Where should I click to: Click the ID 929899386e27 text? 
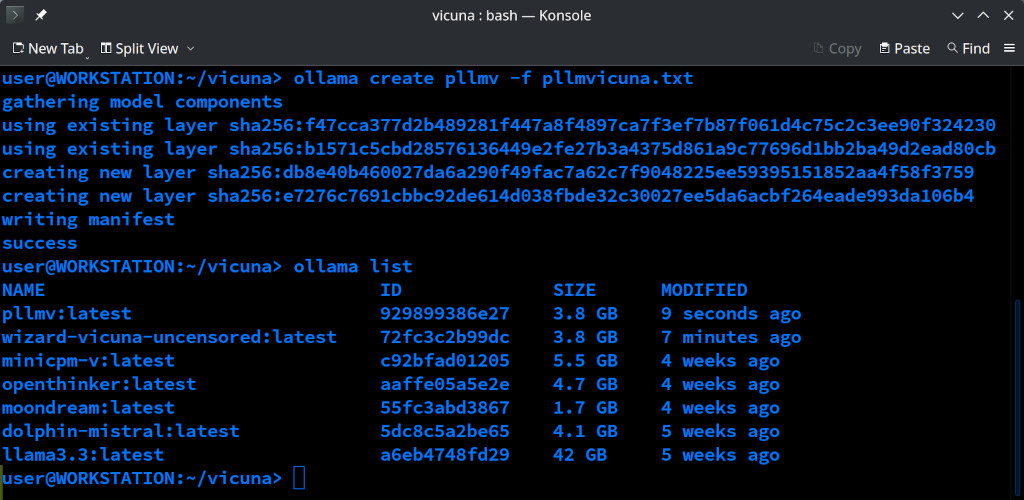(x=445, y=314)
